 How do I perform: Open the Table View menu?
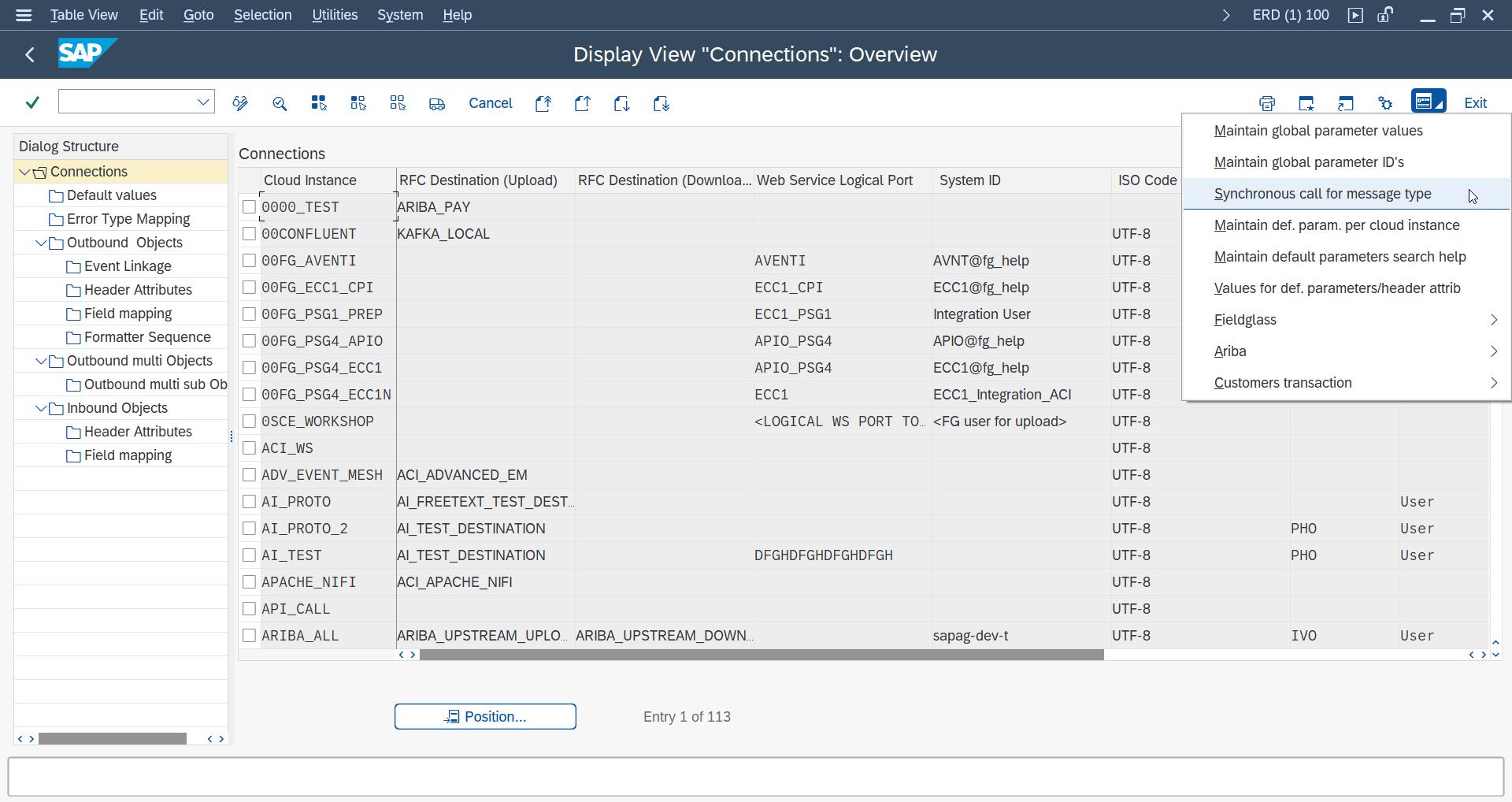tap(83, 15)
